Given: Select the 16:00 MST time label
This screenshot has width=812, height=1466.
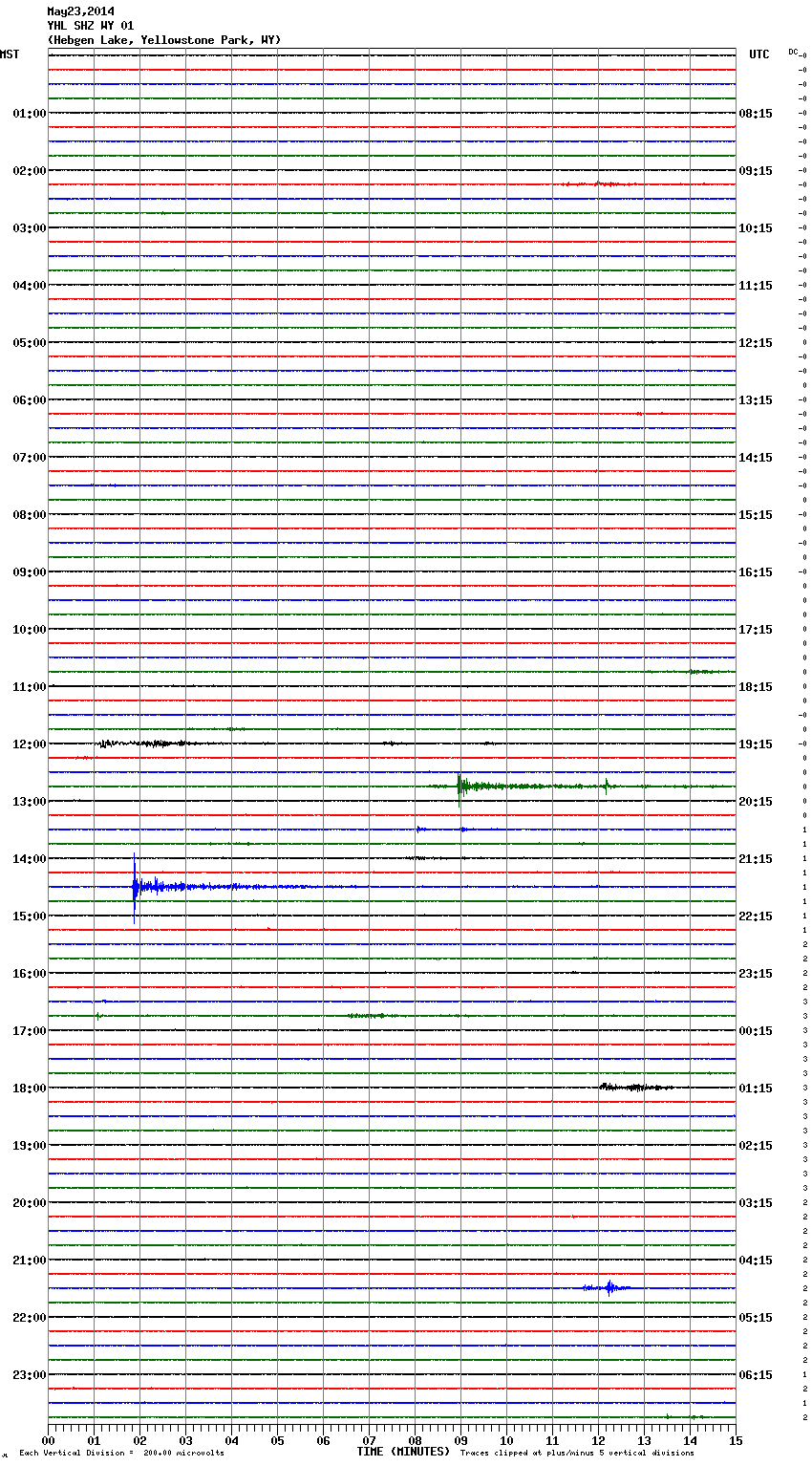Looking at the screenshot, I should click(x=30, y=974).
